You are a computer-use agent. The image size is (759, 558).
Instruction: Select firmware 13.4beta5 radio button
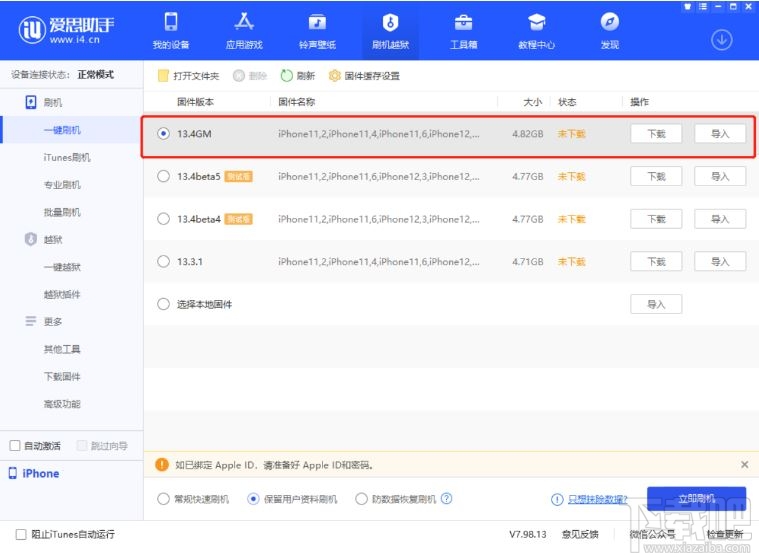(164, 176)
